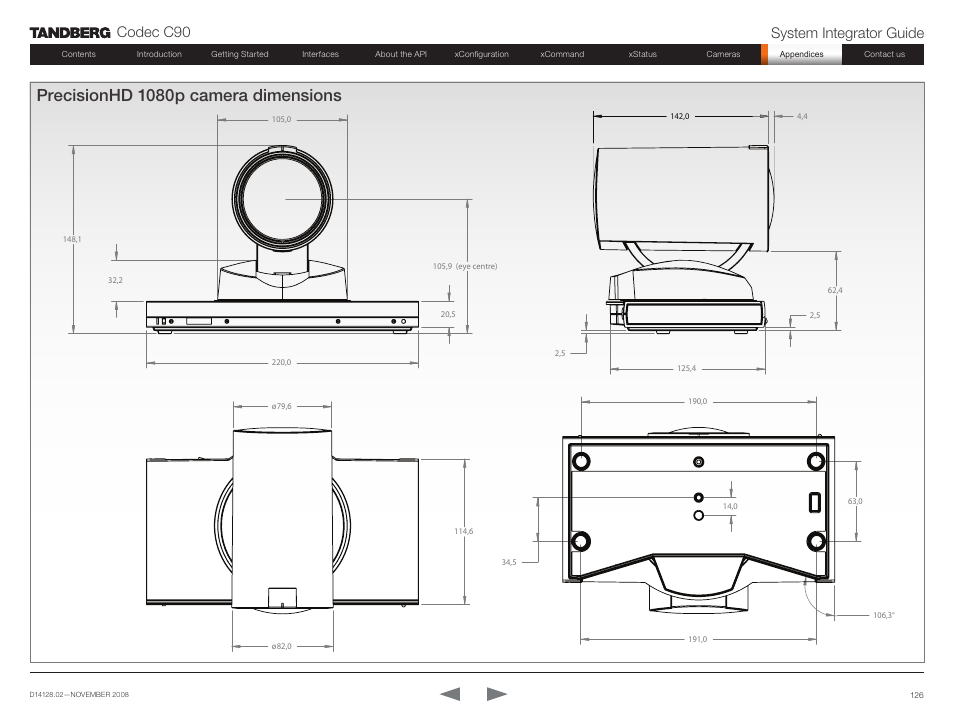The height and width of the screenshot is (718, 954).
Task: Click the 114,6 depth dimension
Action: pyautogui.click(x=463, y=531)
